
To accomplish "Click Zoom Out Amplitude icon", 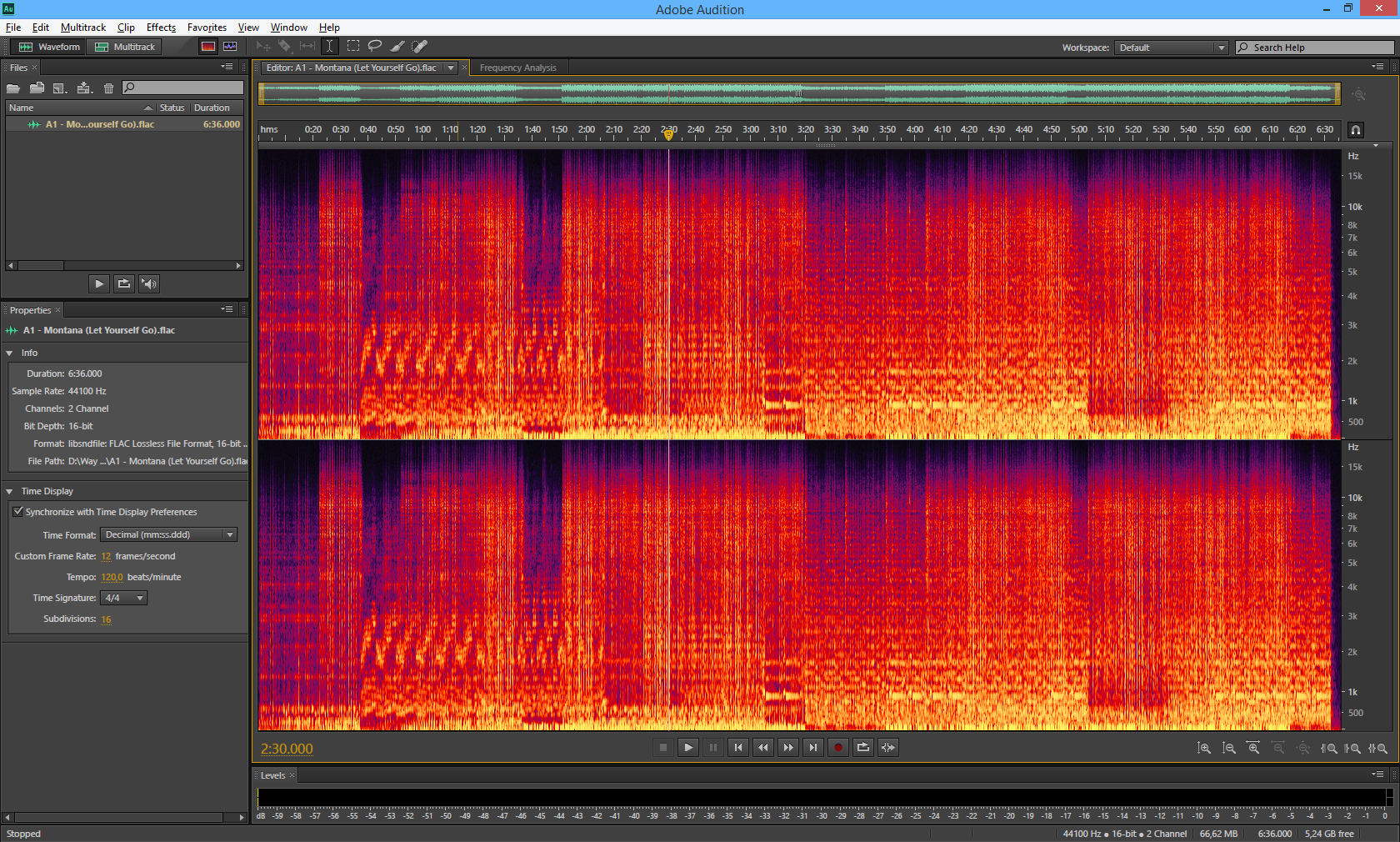I will click(1229, 749).
